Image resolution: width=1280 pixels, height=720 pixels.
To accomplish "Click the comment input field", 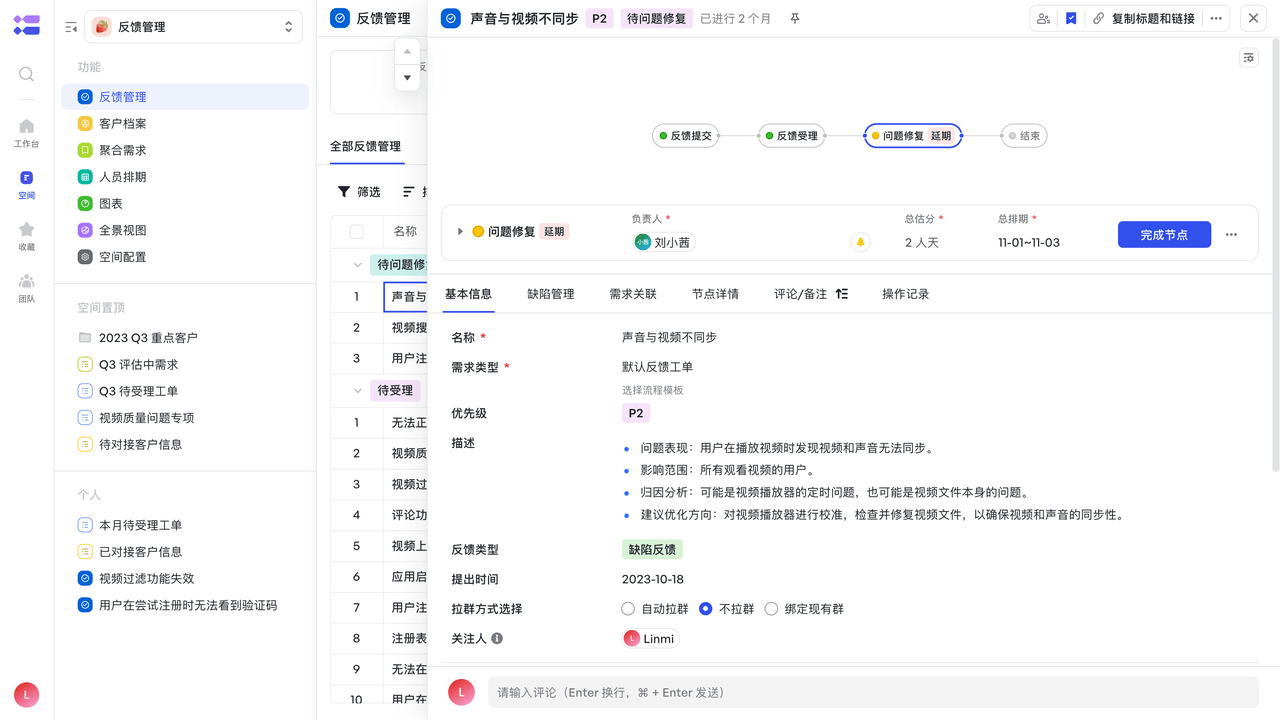I will click(x=872, y=692).
